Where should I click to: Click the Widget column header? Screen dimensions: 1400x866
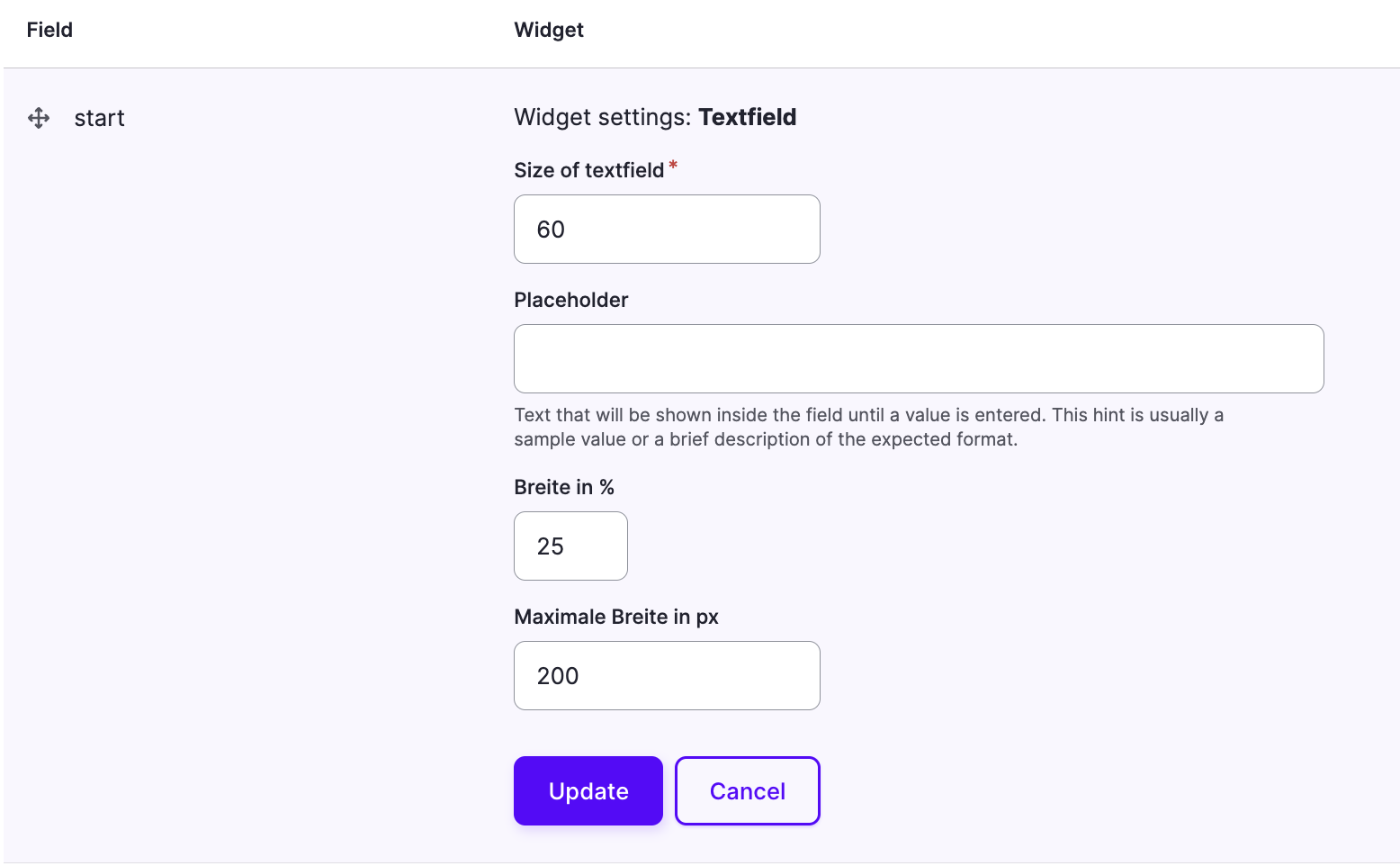coord(549,30)
